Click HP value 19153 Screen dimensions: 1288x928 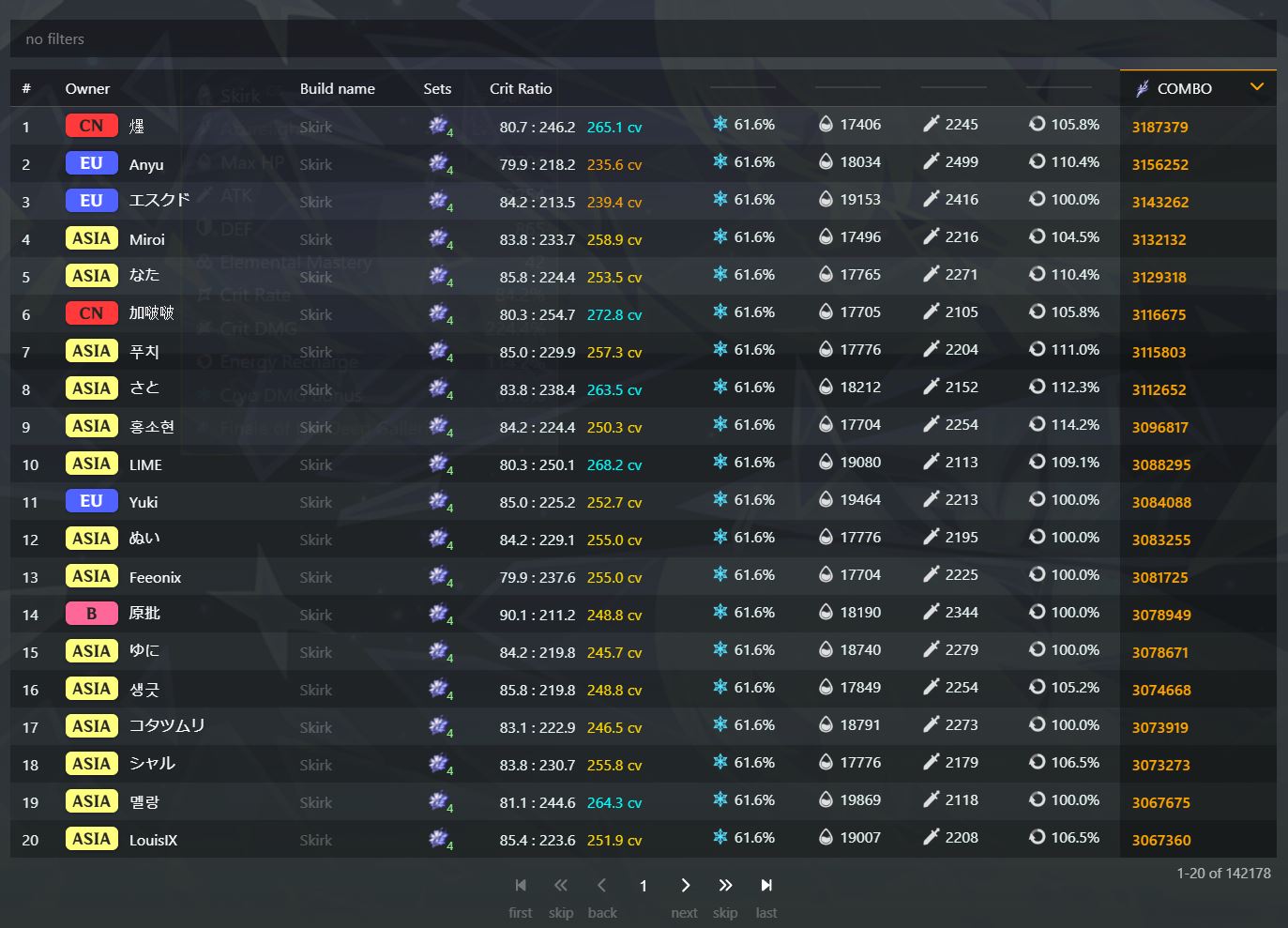860,199
